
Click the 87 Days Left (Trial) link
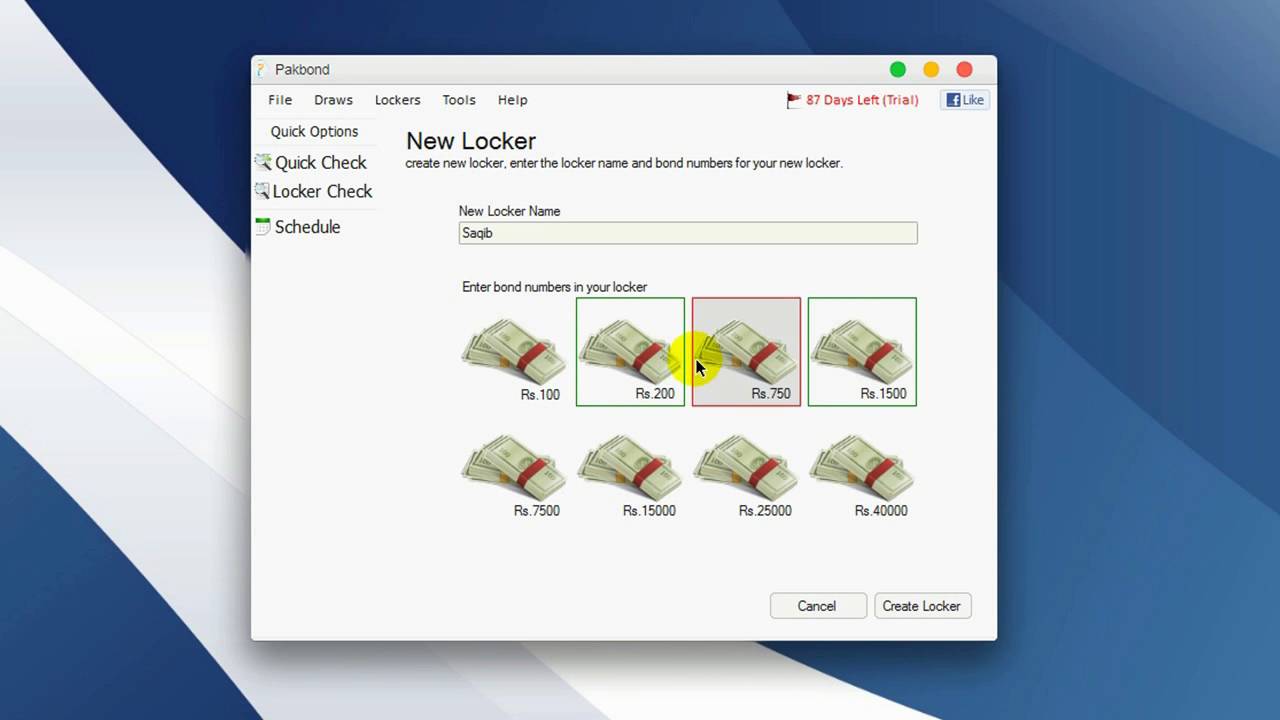[862, 100]
